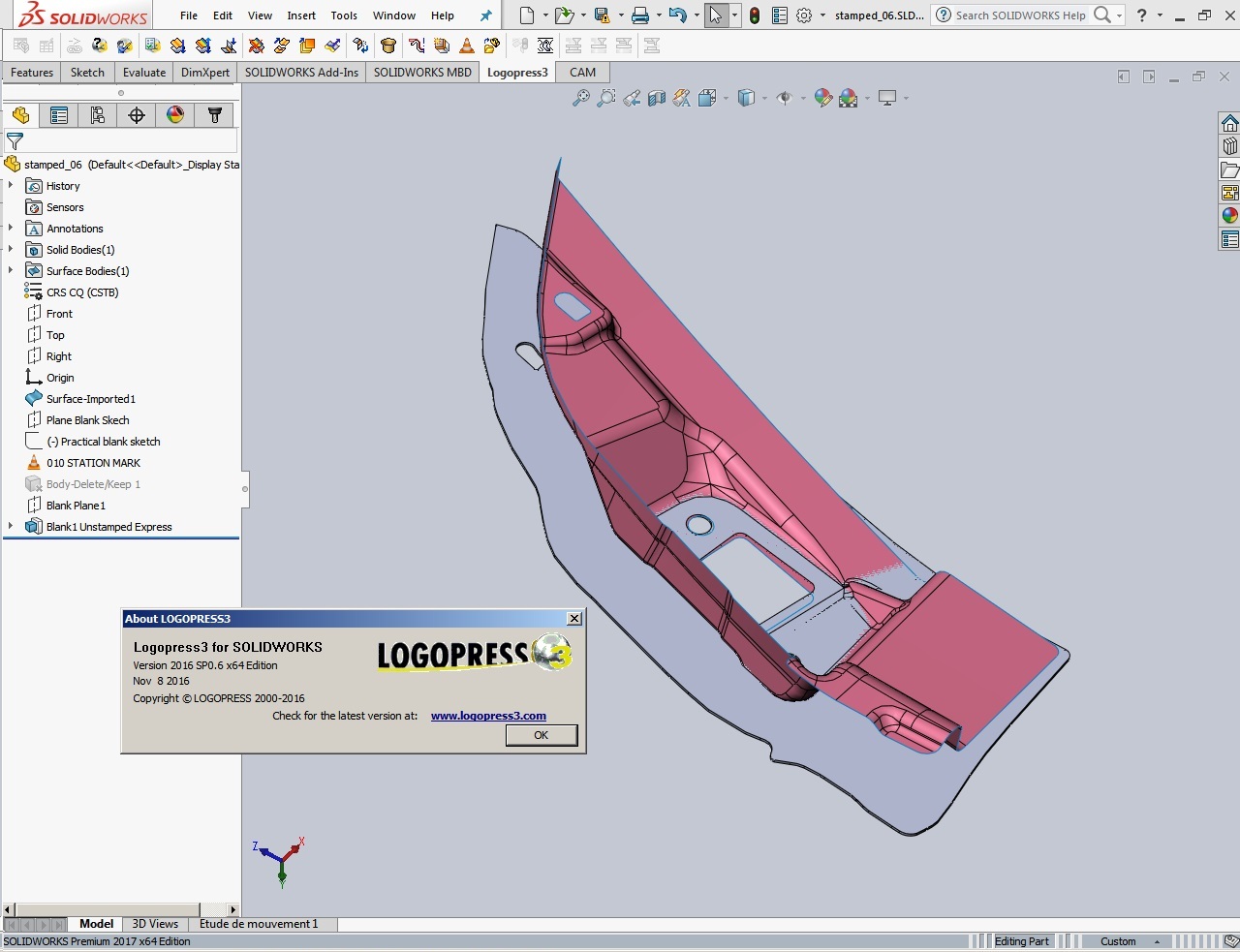The height and width of the screenshot is (952, 1240).
Task: Open the File menu
Action: (189, 15)
